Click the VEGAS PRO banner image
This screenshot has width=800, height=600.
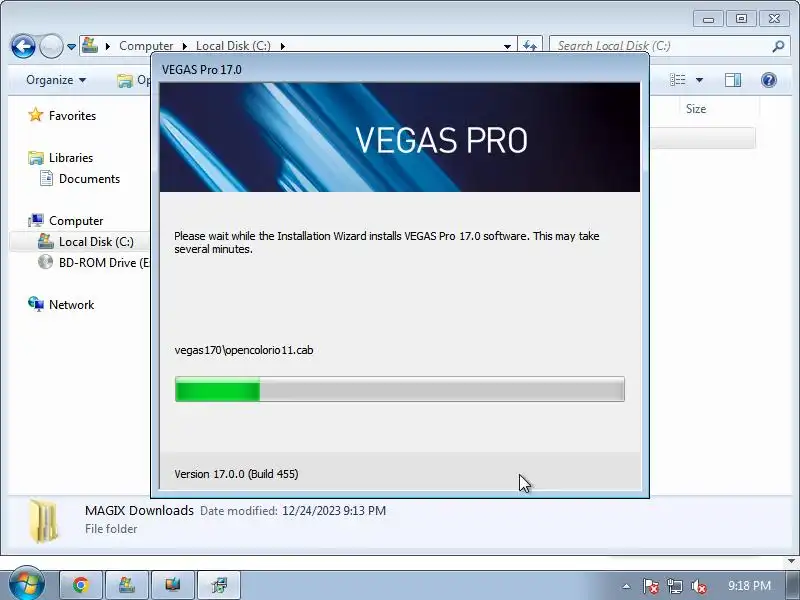point(399,137)
